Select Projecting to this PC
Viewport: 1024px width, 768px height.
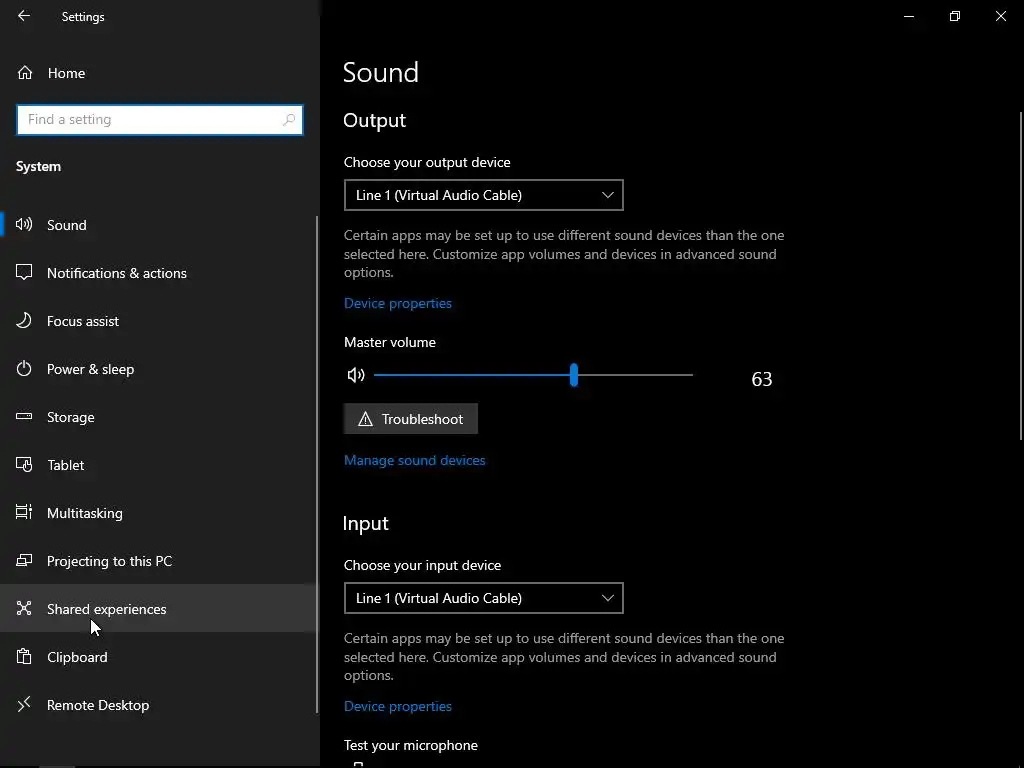pos(109,561)
